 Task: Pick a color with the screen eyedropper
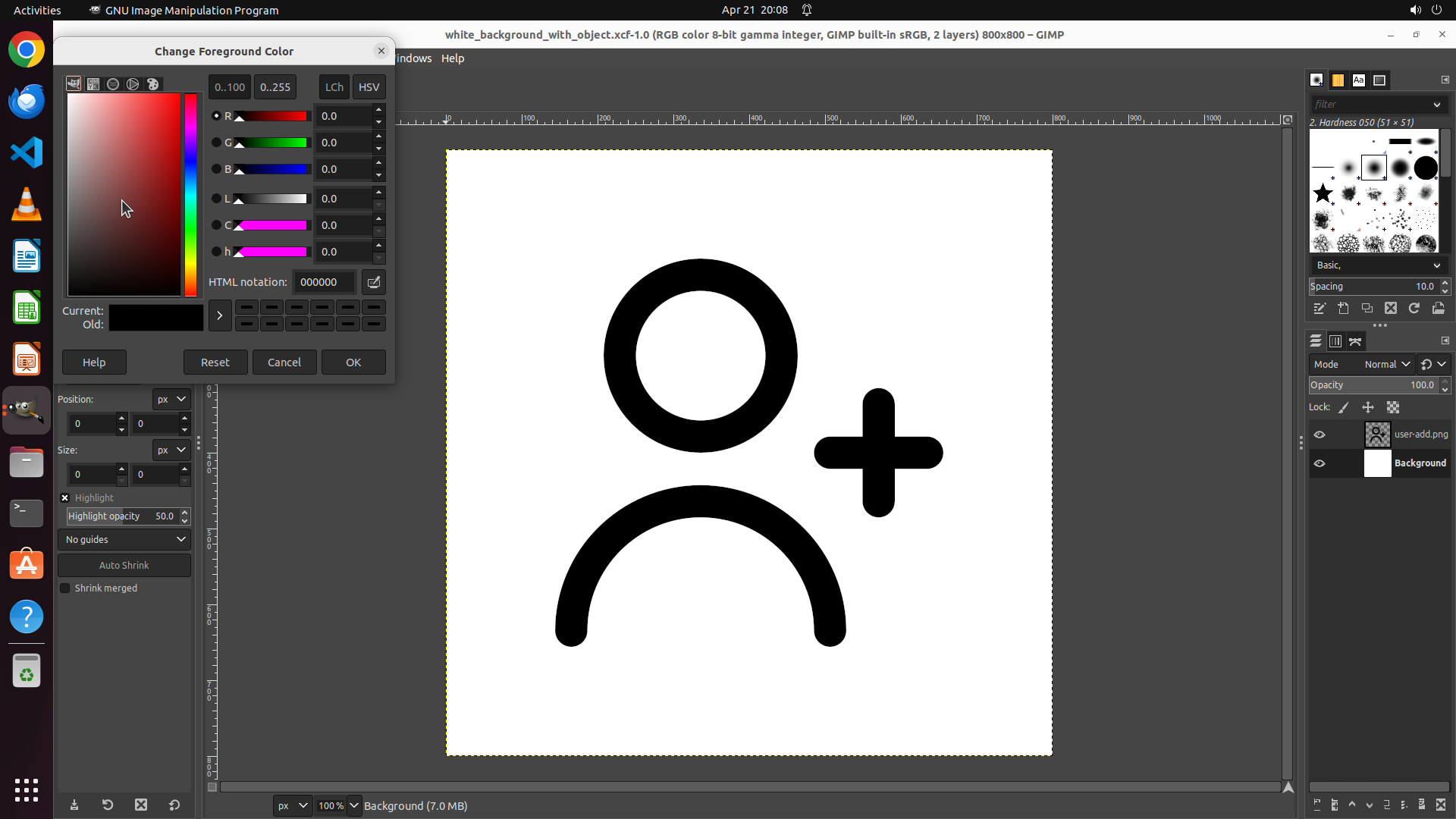point(374,282)
